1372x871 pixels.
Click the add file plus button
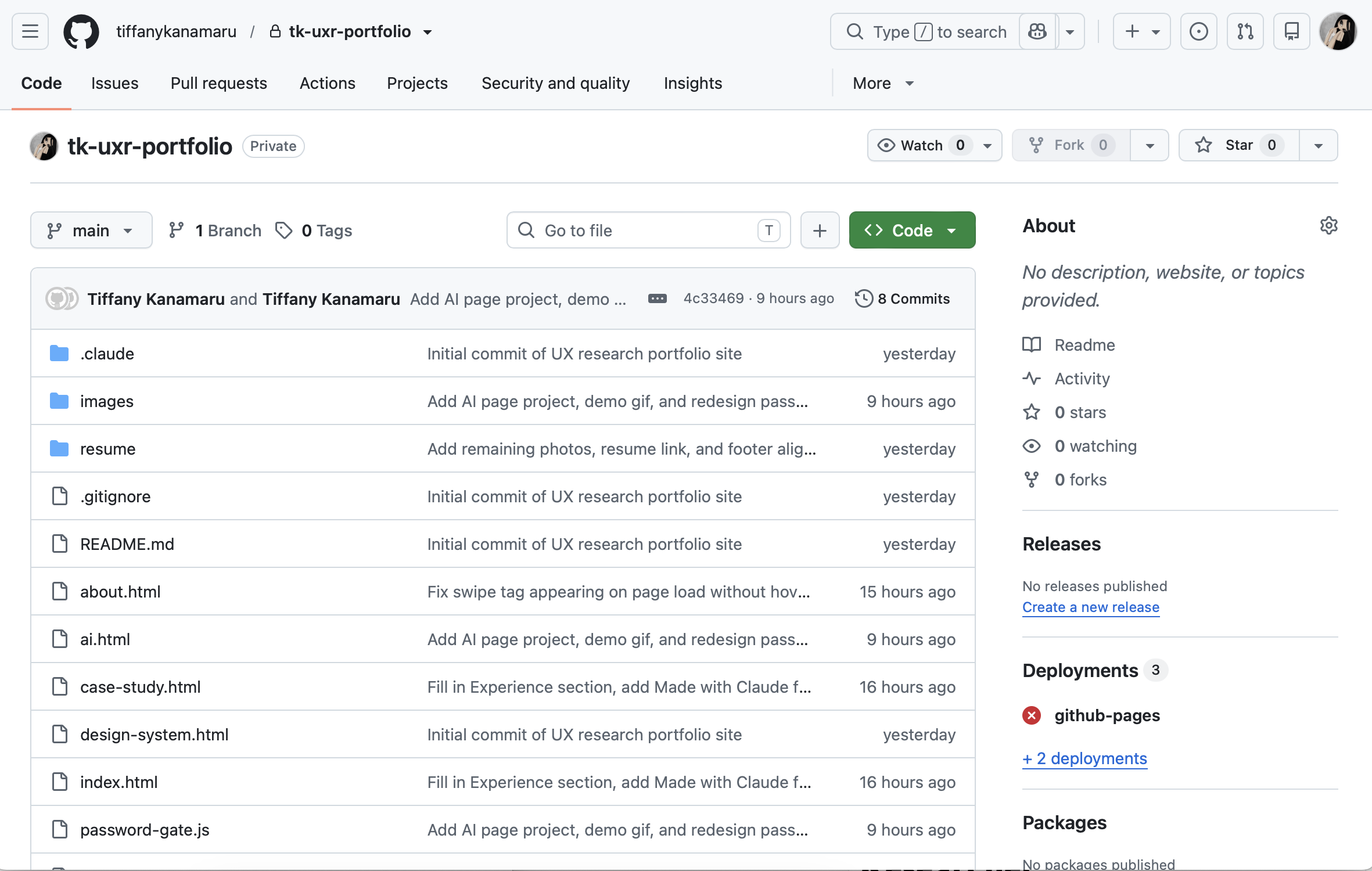point(820,230)
